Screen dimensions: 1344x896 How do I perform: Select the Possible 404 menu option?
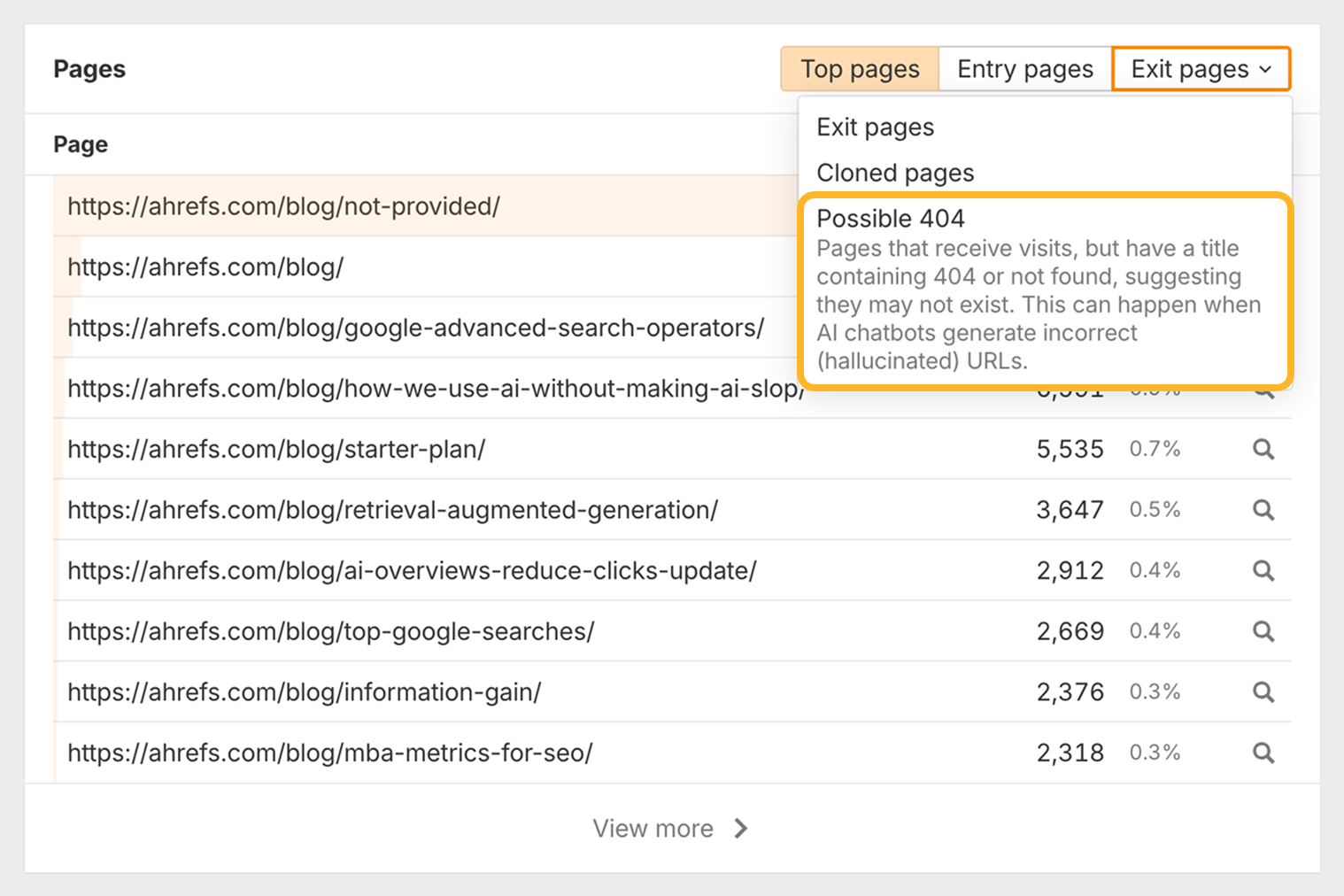coord(1046,290)
